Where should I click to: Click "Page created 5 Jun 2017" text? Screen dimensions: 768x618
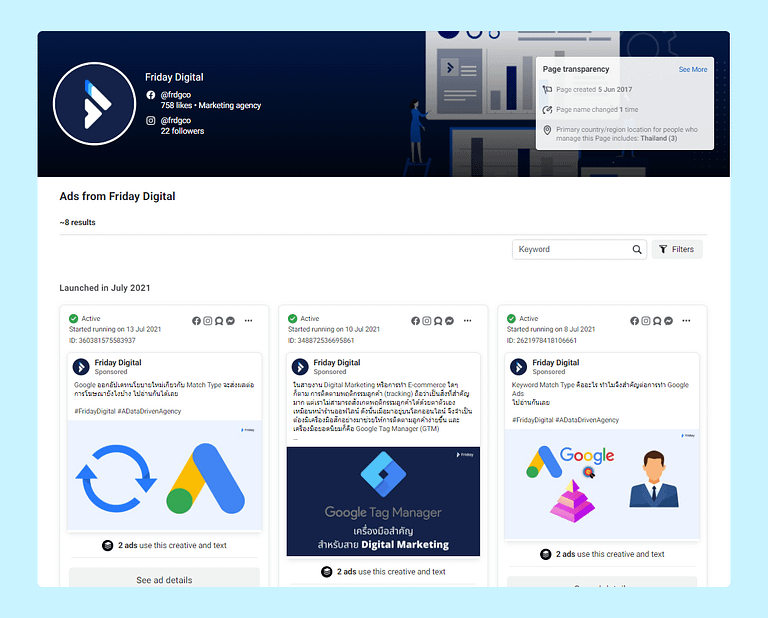click(594, 90)
